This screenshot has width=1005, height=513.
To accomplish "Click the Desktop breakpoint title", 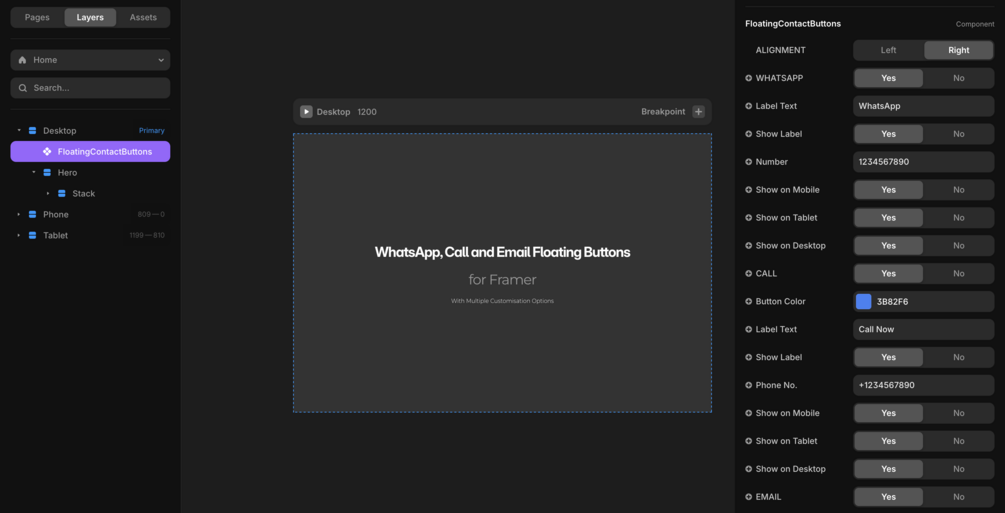I will 333,112.
